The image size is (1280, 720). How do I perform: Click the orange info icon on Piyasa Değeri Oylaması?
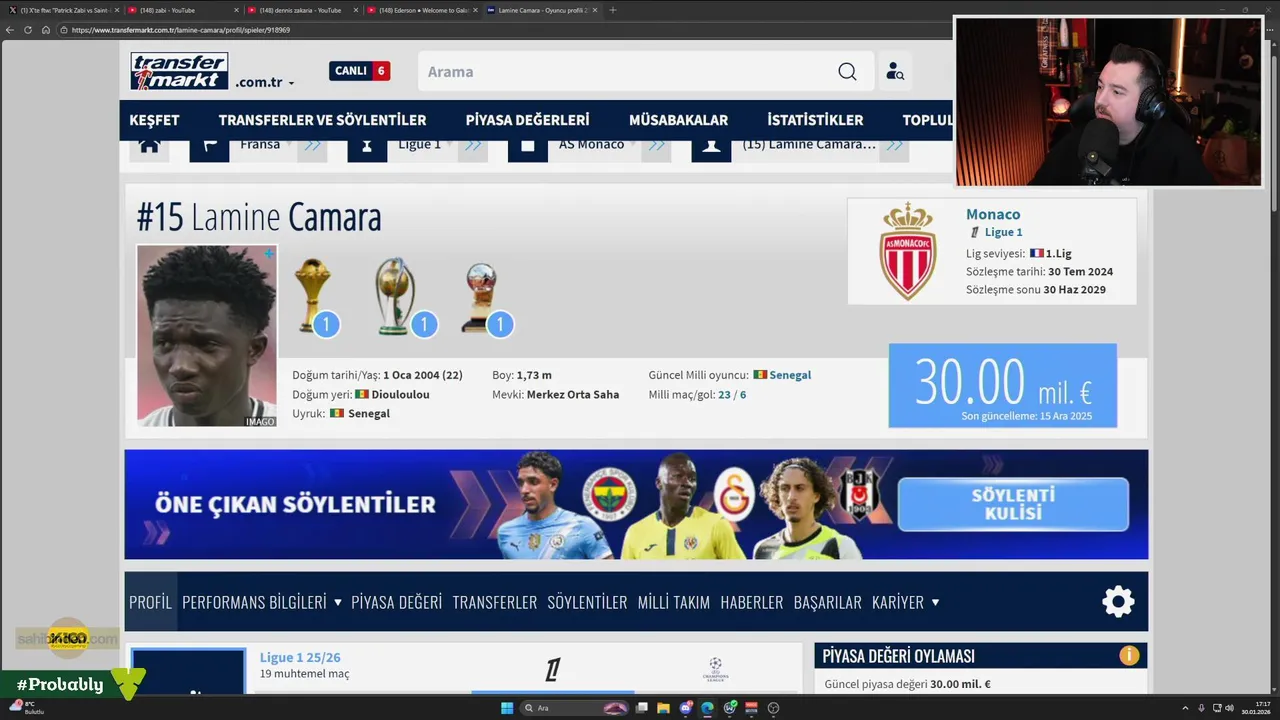point(1129,656)
